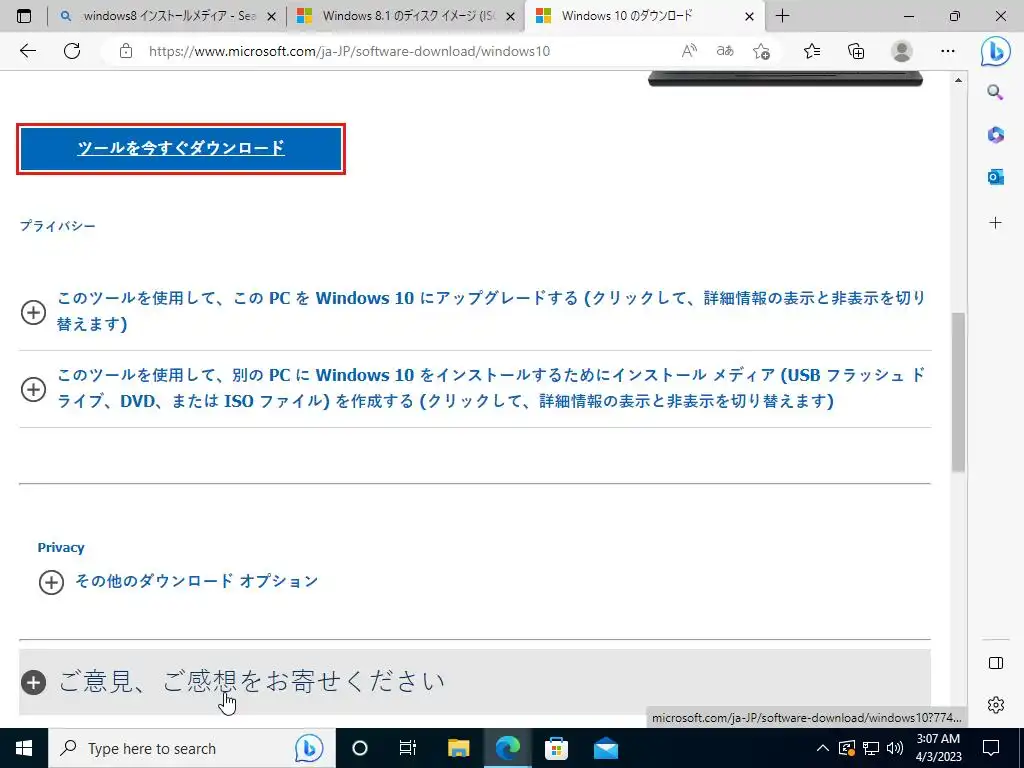Open the Windows Start menu
1024x768 pixels.
(24, 748)
